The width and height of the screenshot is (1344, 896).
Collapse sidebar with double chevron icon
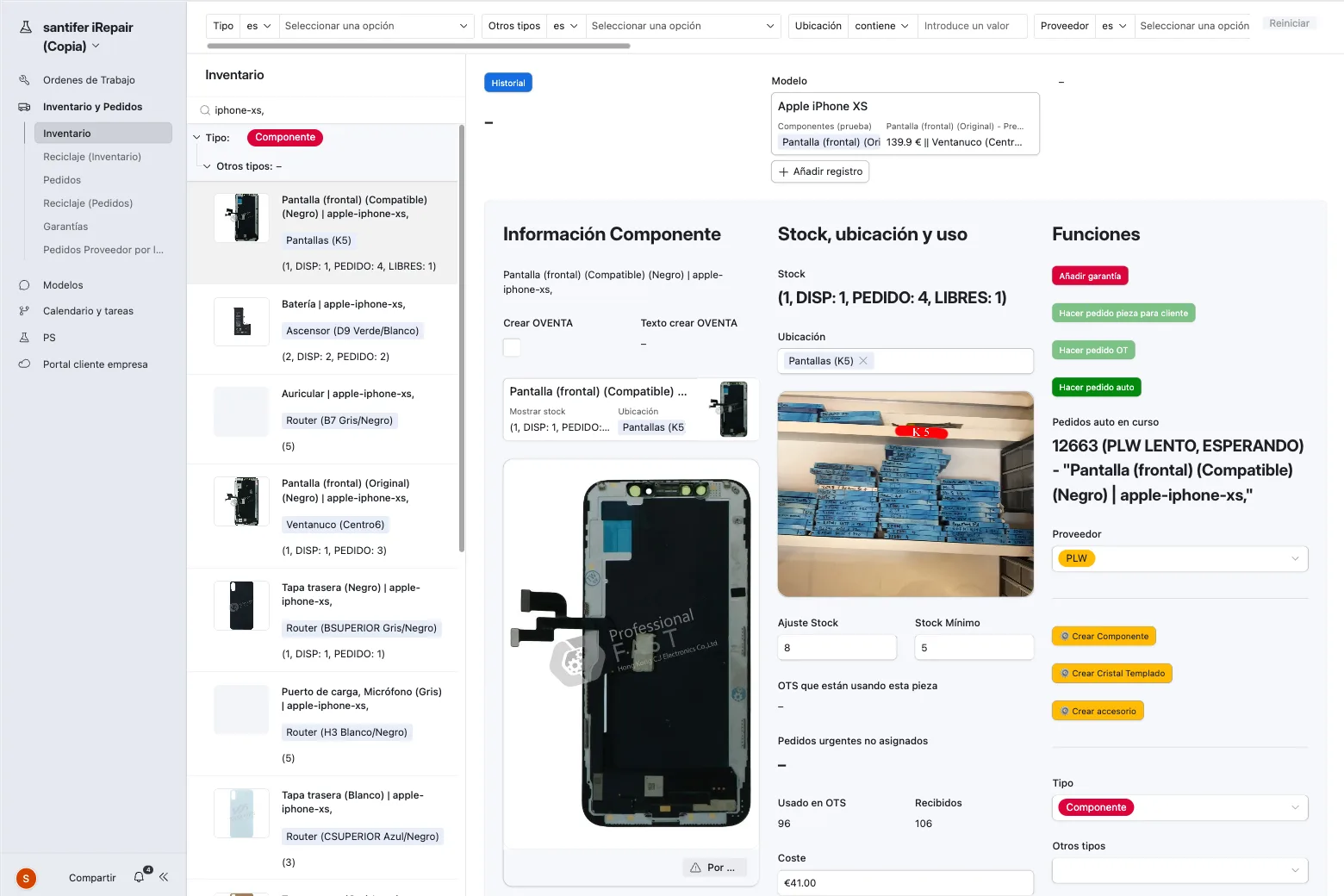pyautogui.click(x=164, y=877)
